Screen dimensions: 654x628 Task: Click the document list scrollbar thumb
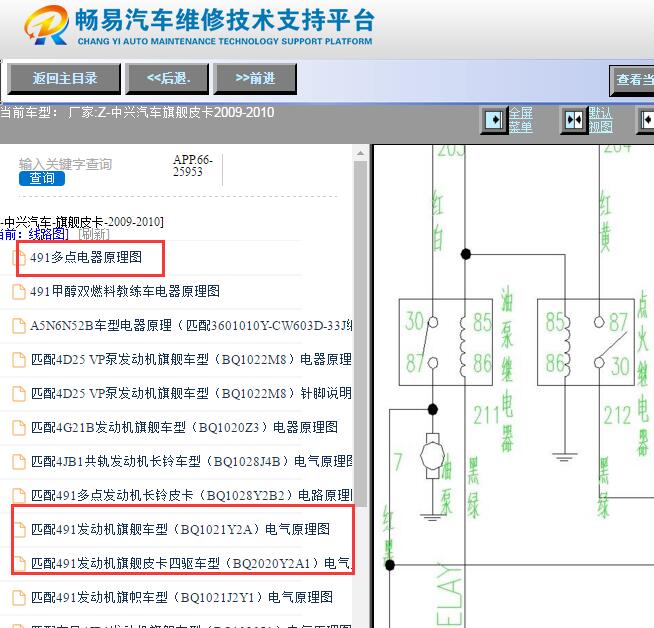coord(360,334)
